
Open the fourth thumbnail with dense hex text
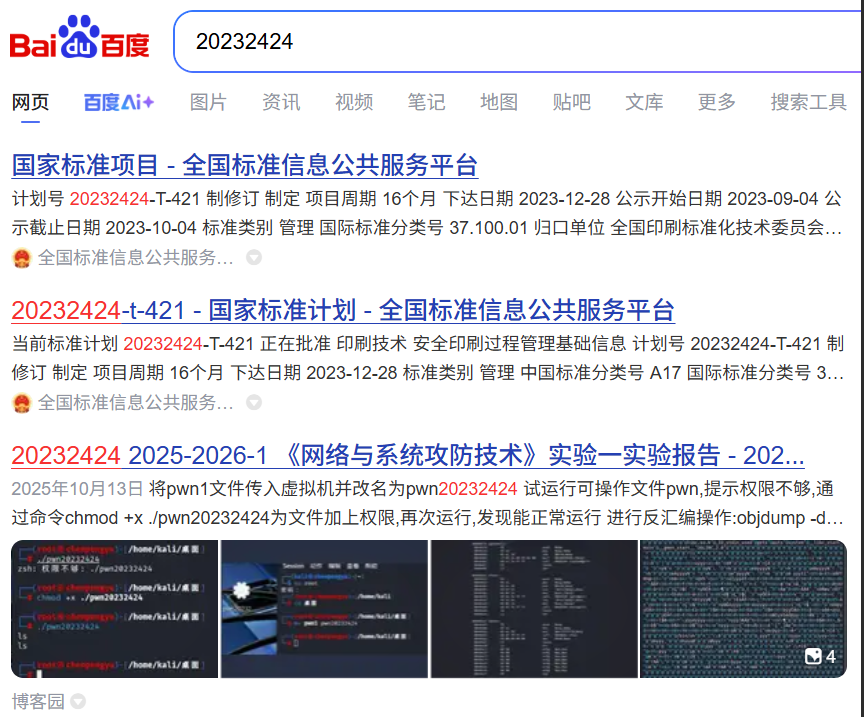click(743, 609)
